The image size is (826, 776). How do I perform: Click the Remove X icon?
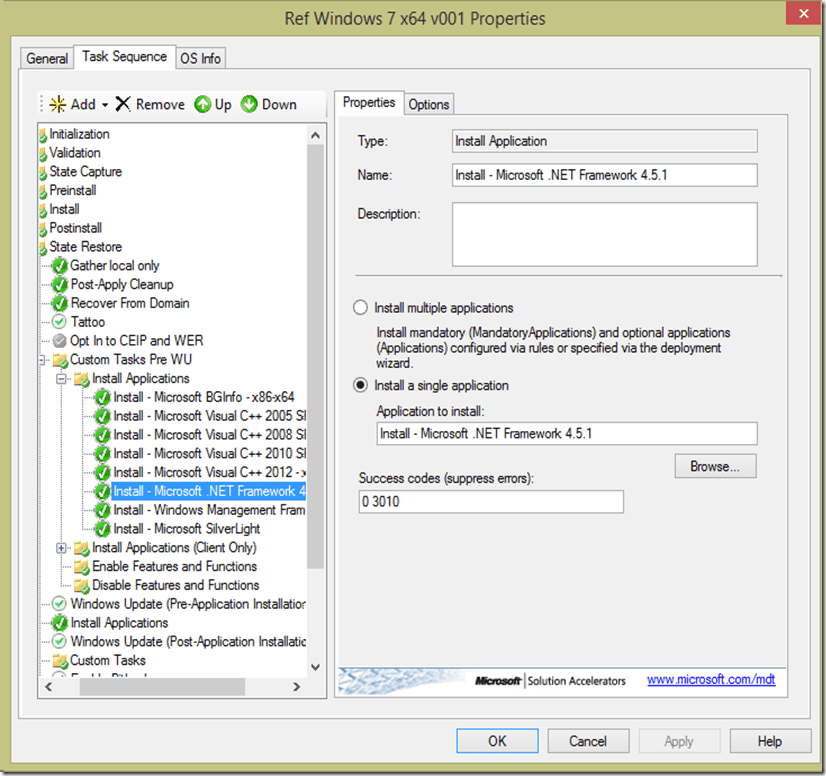[123, 104]
